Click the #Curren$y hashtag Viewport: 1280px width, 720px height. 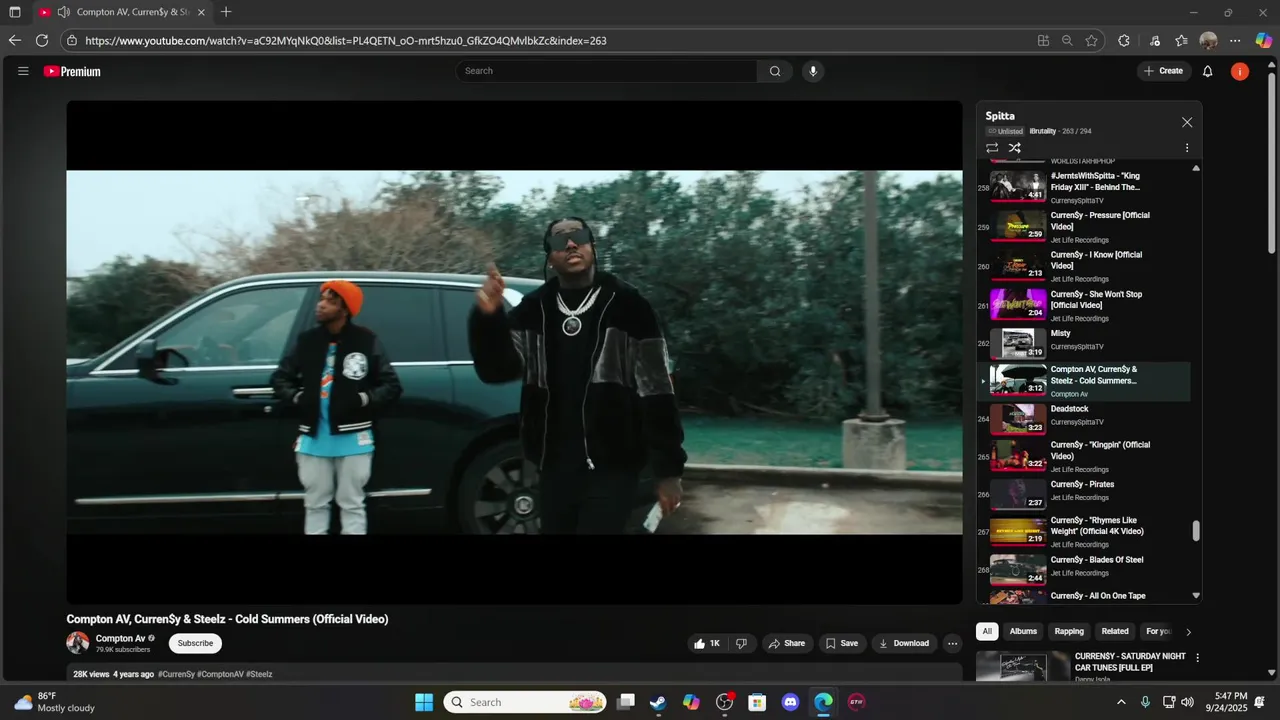(x=176, y=675)
